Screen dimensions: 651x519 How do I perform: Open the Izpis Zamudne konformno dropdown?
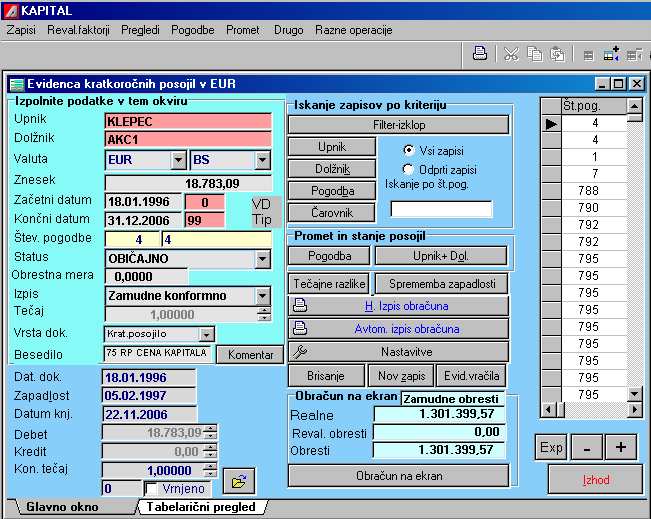coord(262,296)
